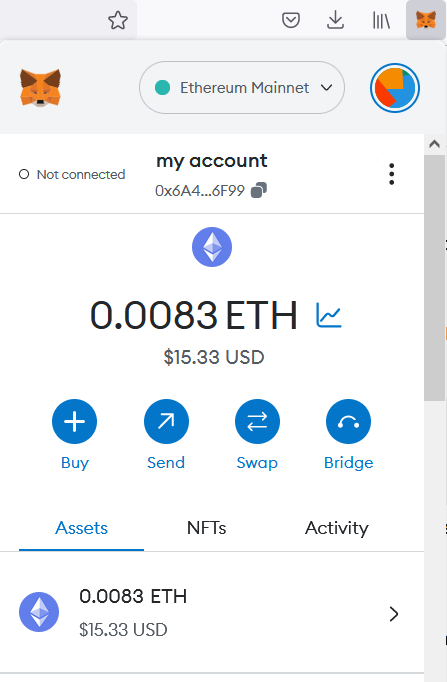The width and height of the screenshot is (447, 682).
Task: Click the MetaMask fox logo
Action: 40,87
